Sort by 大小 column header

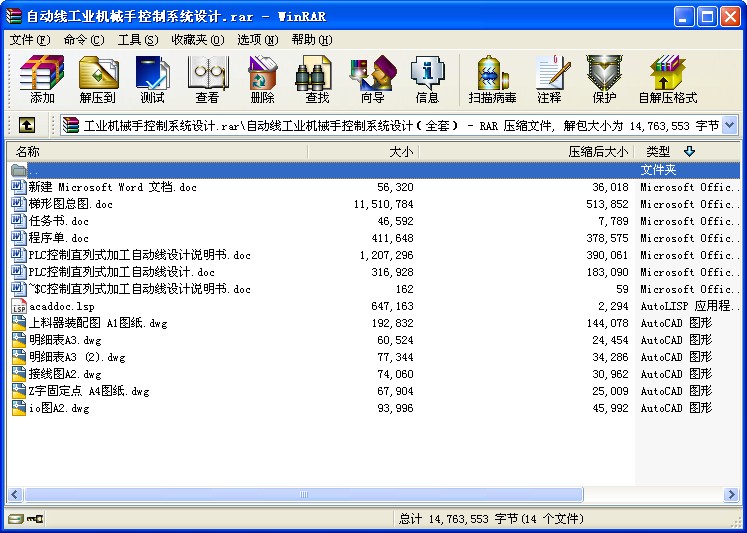[363, 152]
